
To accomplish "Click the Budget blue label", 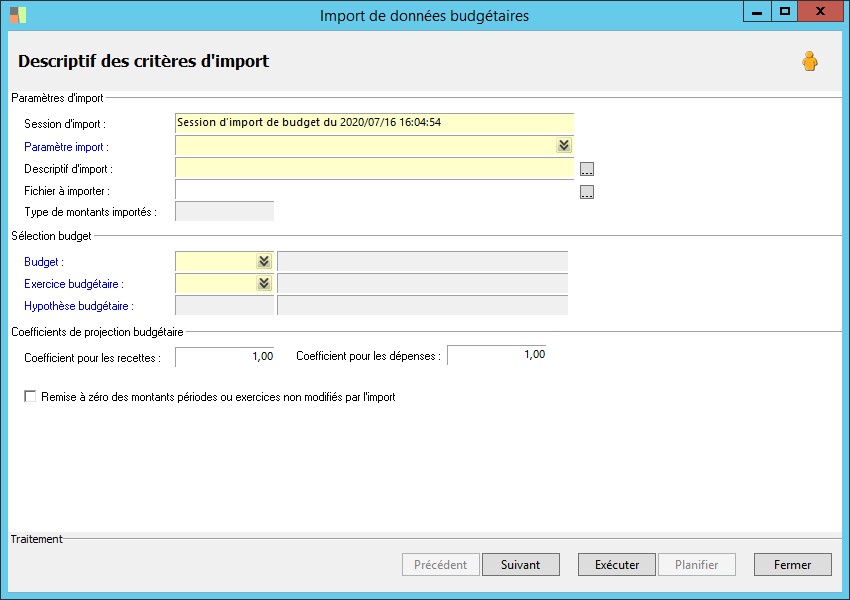I will (44, 262).
